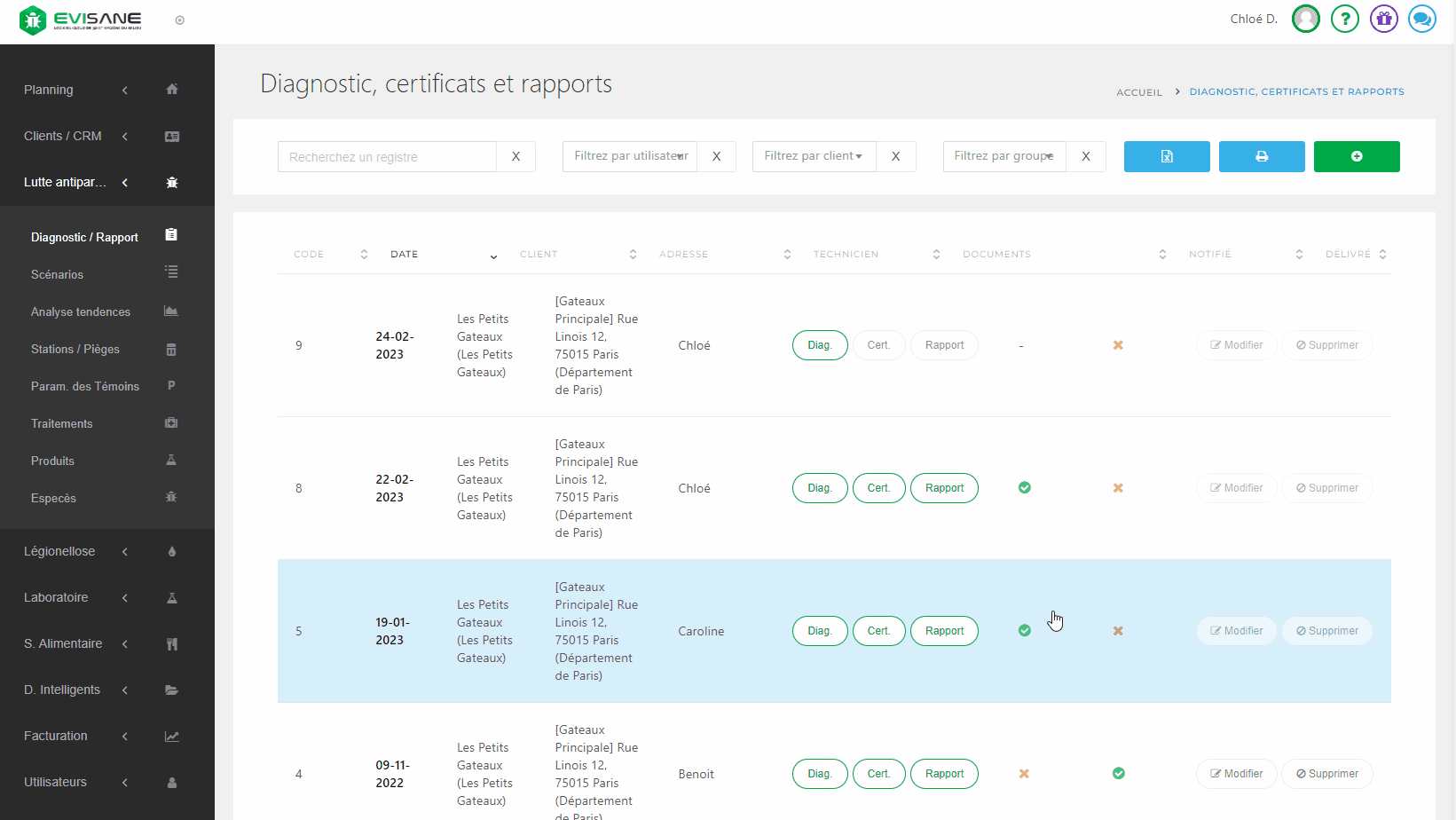The height and width of the screenshot is (820, 1456).
Task: Open Stations / Pièges menu item
Action: point(75,349)
